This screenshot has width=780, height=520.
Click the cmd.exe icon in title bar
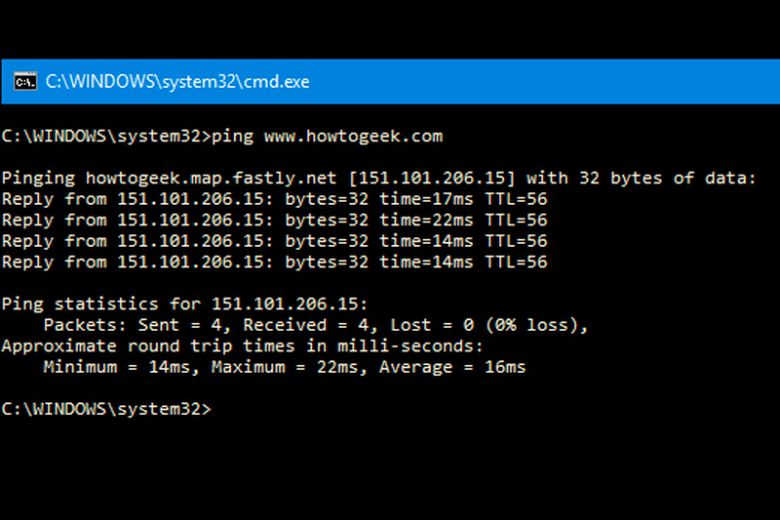click(25, 81)
